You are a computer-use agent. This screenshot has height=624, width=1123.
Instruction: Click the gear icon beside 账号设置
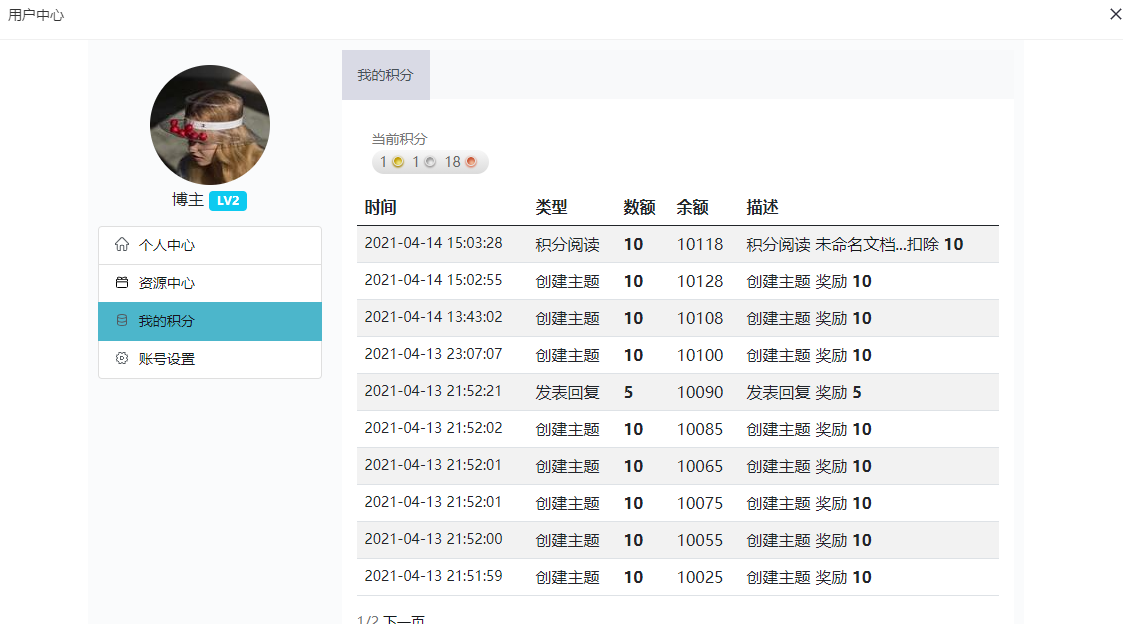click(x=122, y=358)
